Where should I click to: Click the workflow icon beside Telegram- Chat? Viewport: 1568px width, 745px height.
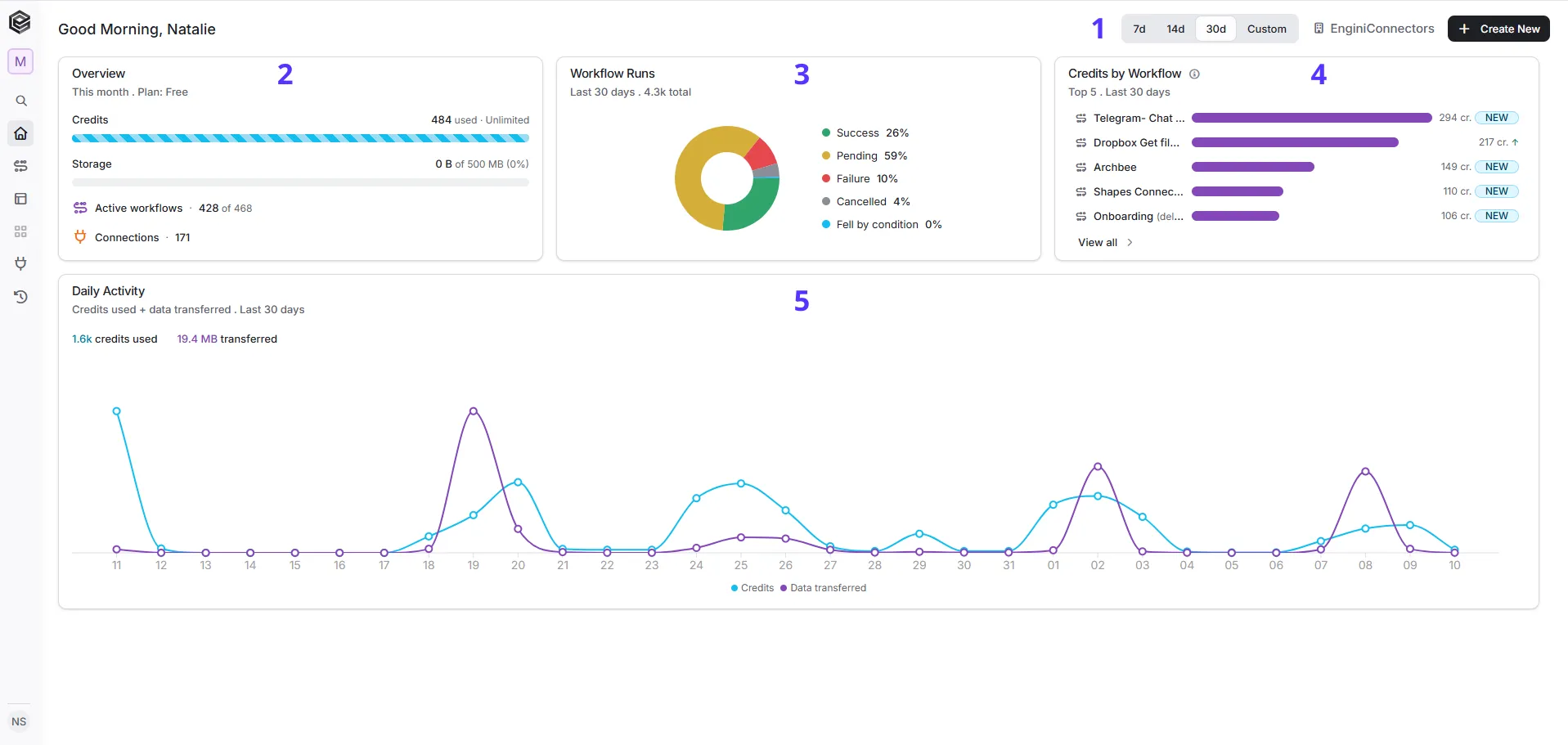pos(1081,118)
